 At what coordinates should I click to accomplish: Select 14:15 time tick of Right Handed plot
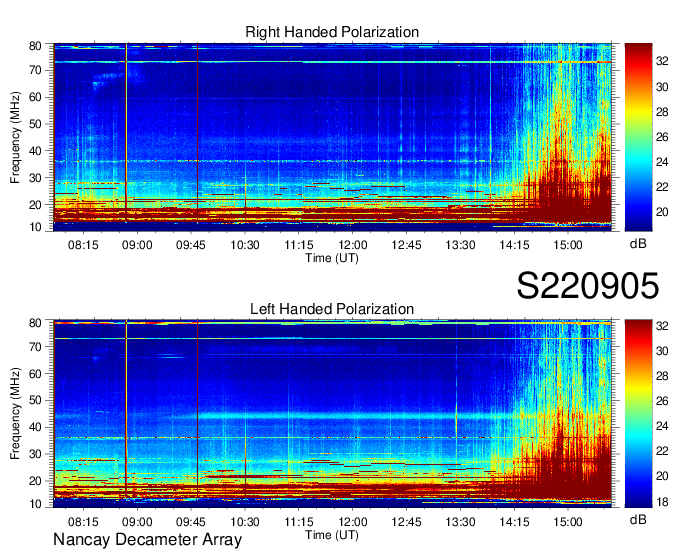(514, 245)
